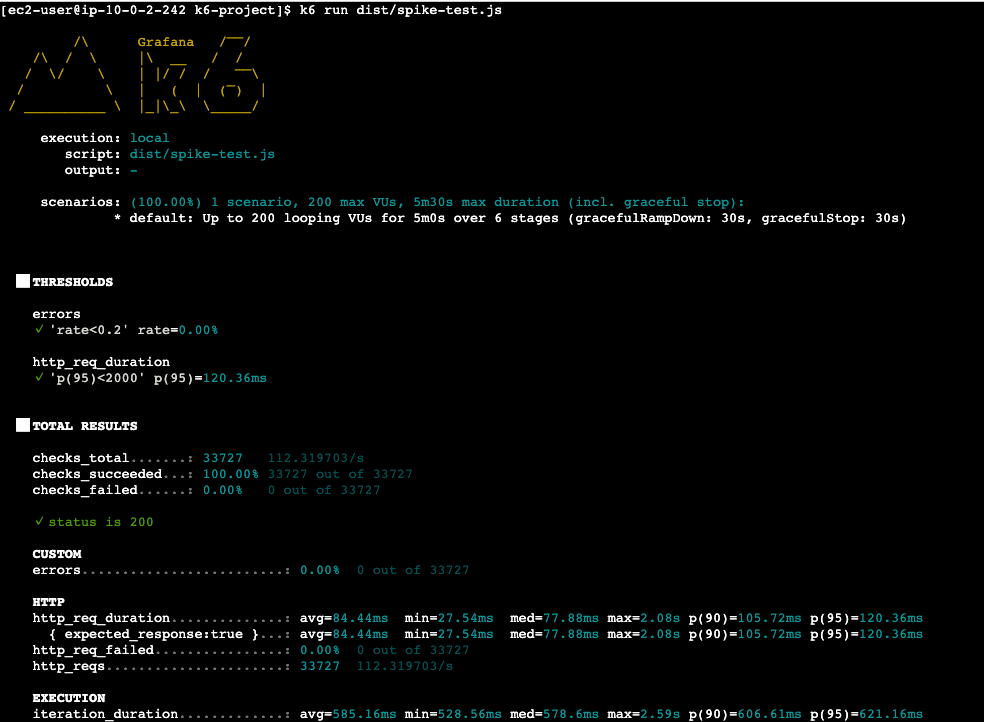Click the white square beside TOTAL RESULTS
Viewport: 984px width, 722px height.
click(x=23, y=425)
